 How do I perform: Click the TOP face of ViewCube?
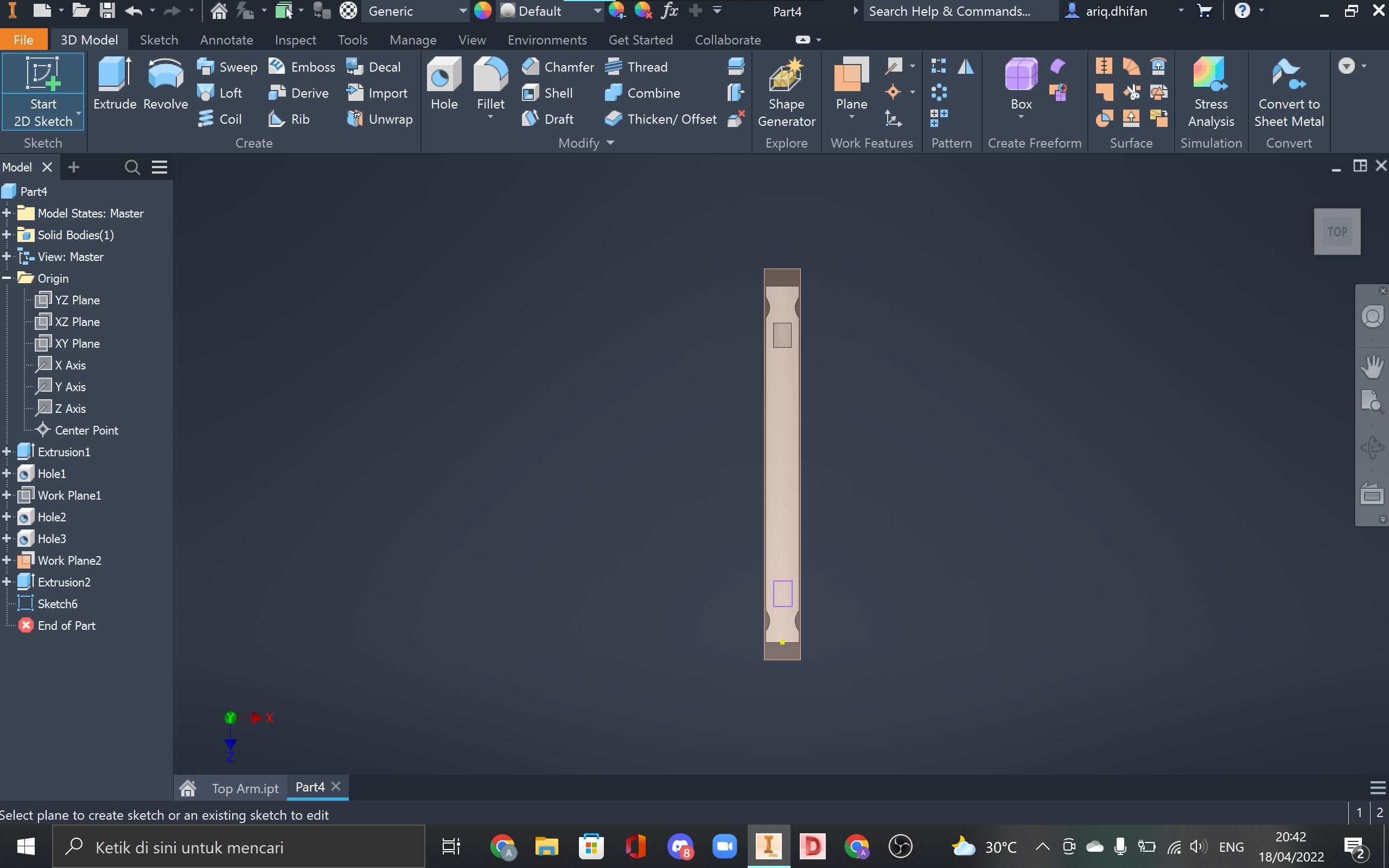pyautogui.click(x=1337, y=231)
